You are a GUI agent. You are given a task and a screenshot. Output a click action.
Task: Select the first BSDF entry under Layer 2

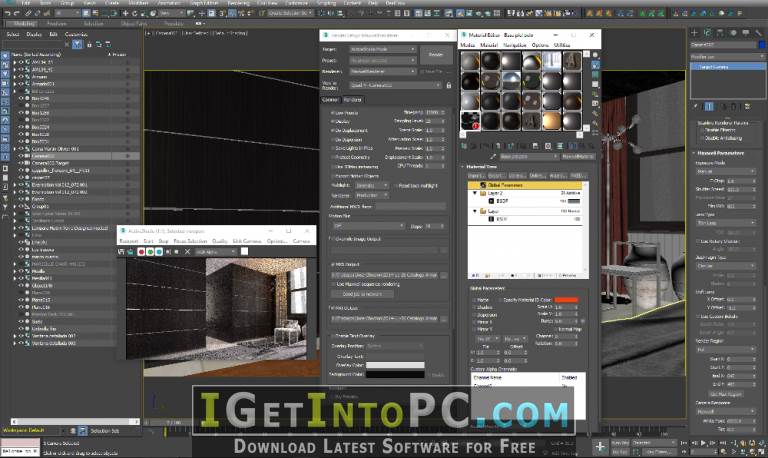coord(502,201)
